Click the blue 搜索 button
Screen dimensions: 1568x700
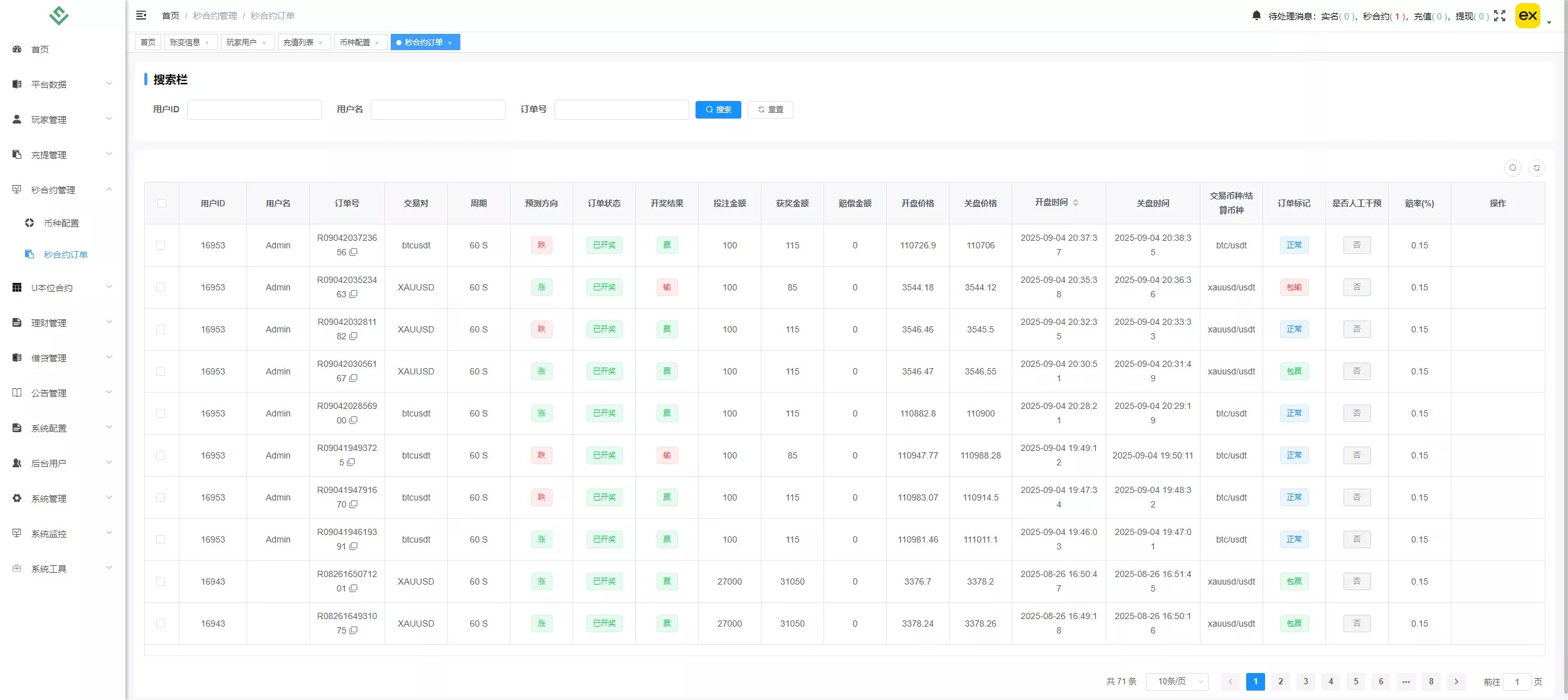[718, 110]
